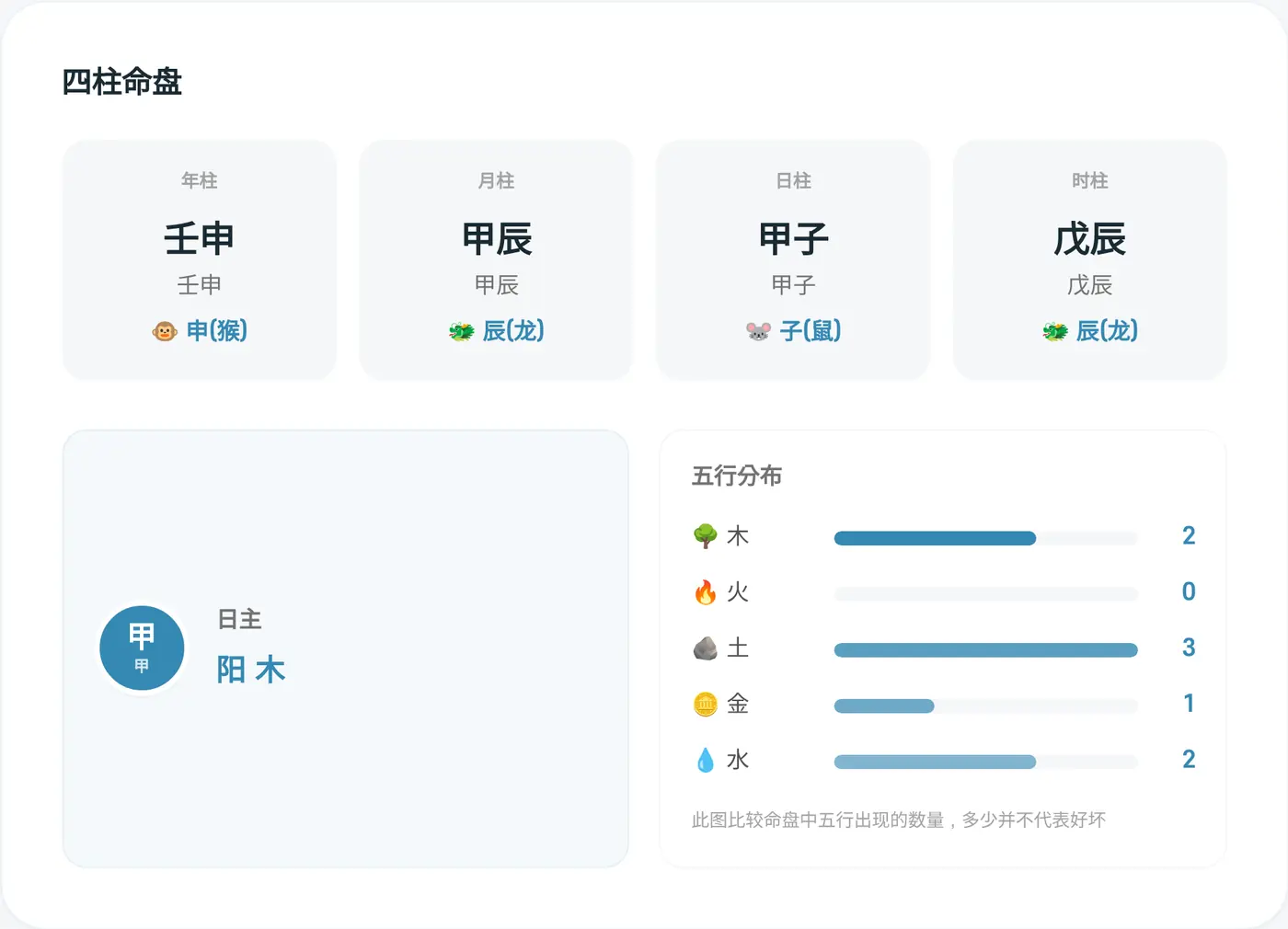Viewport: 1288px width, 929px height.
Task: Click the count 2 in 木 row
Action: point(1189,536)
